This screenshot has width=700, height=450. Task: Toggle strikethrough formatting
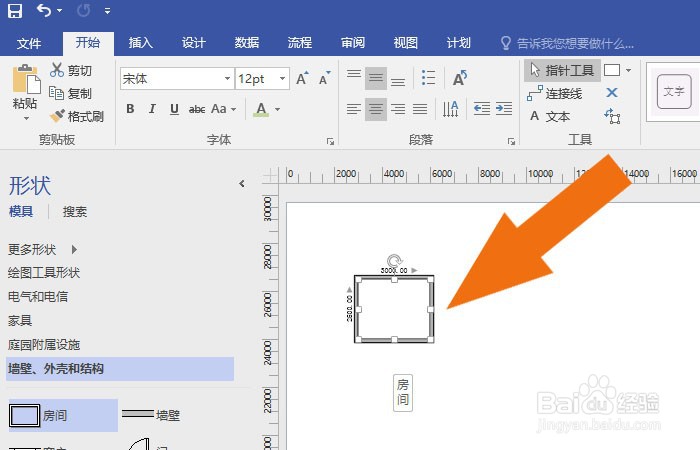(196, 109)
